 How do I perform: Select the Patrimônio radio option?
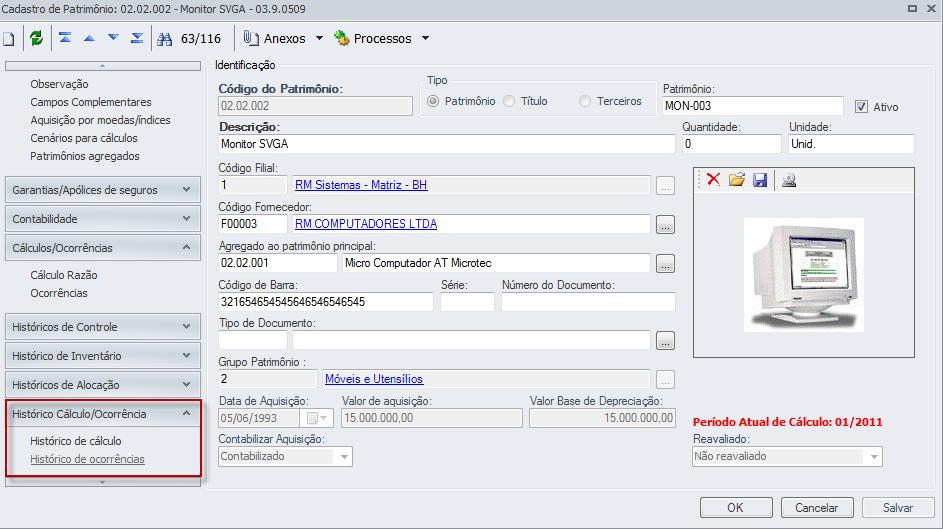click(433, 101)
